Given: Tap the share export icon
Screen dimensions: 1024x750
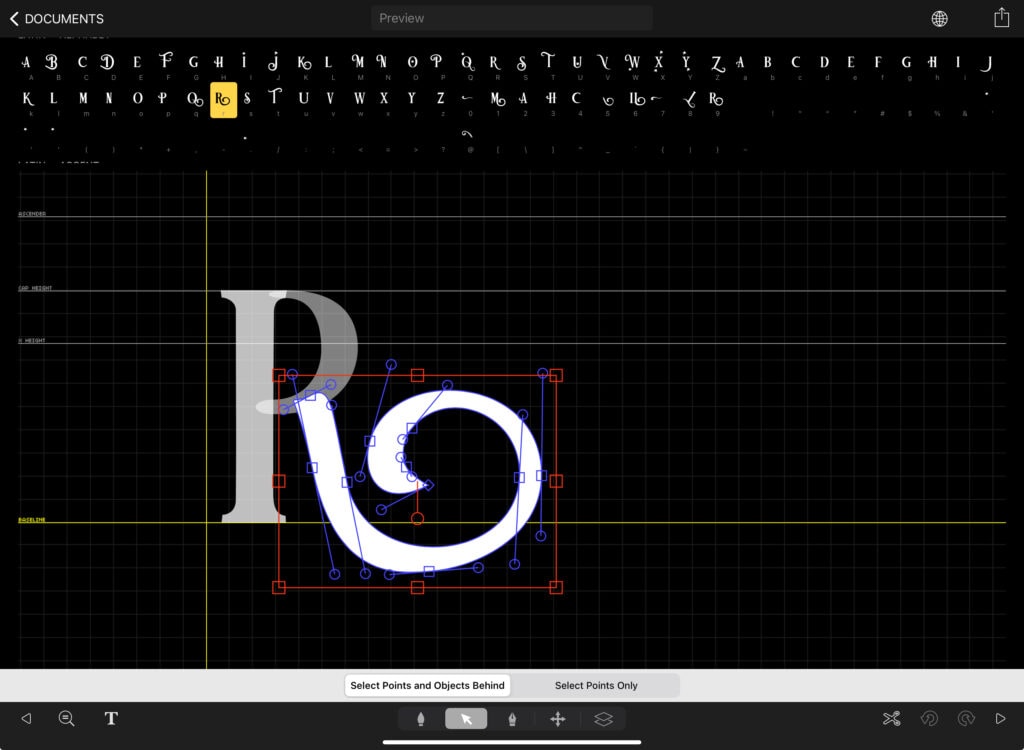Looking at the screenshot, I should tap(1001, 18).
